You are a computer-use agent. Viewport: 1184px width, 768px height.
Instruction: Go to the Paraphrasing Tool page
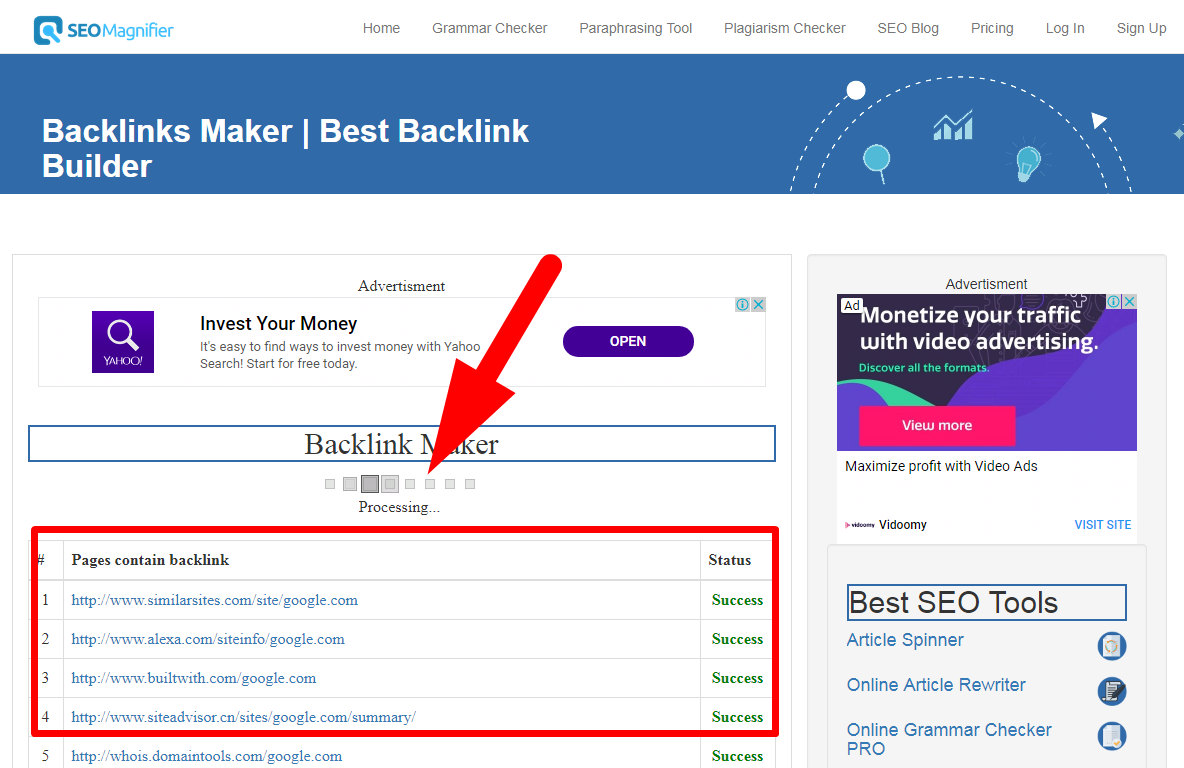tap(636, 29)
